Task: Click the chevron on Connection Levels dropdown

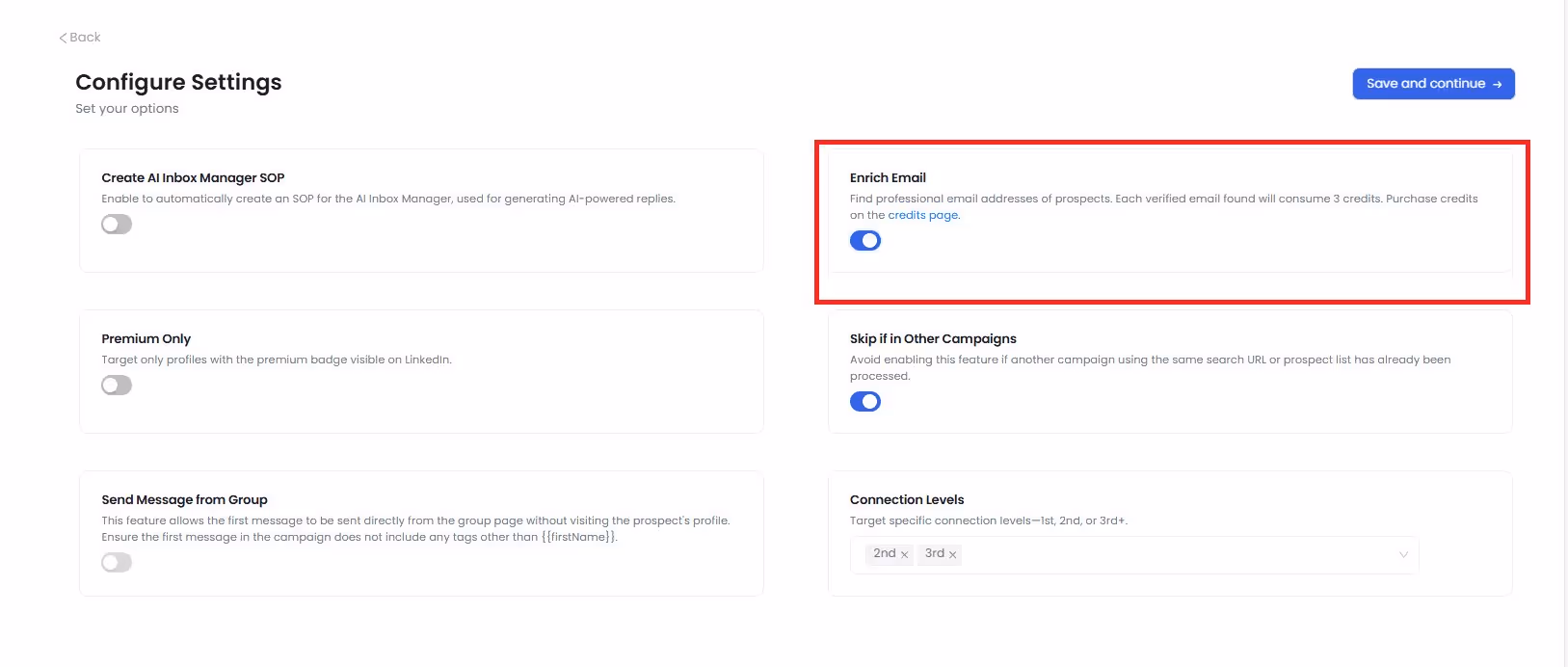Action: [1404, 555]
